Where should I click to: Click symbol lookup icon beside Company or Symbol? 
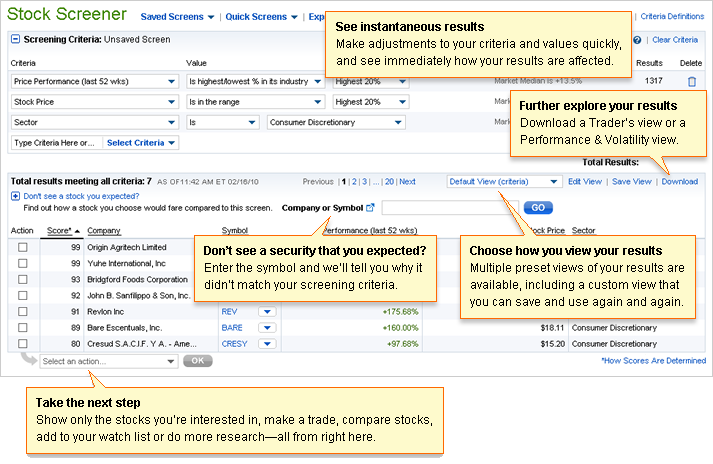click(370, 208)
